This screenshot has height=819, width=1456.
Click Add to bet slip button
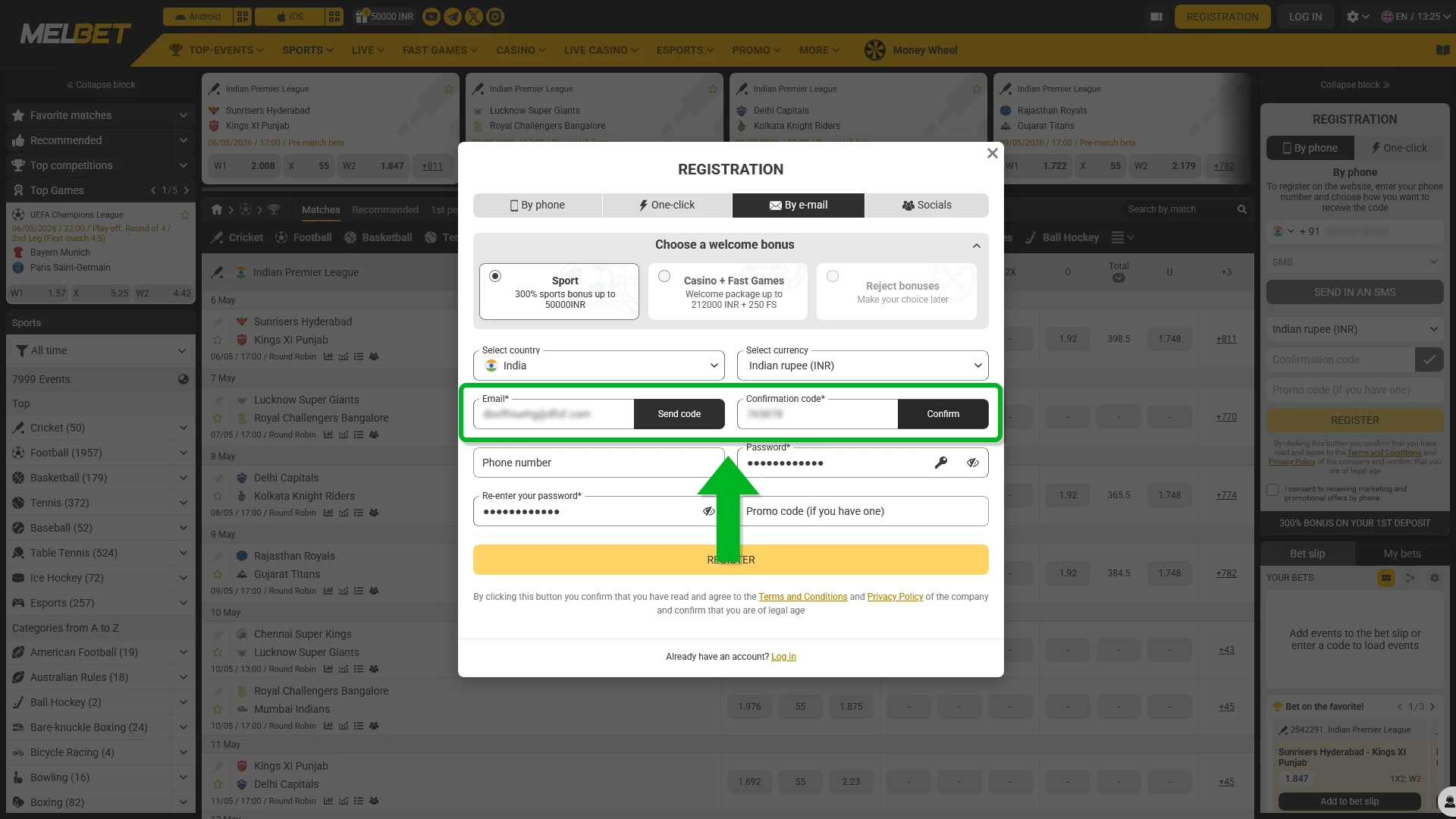(x=1350, y=802)
